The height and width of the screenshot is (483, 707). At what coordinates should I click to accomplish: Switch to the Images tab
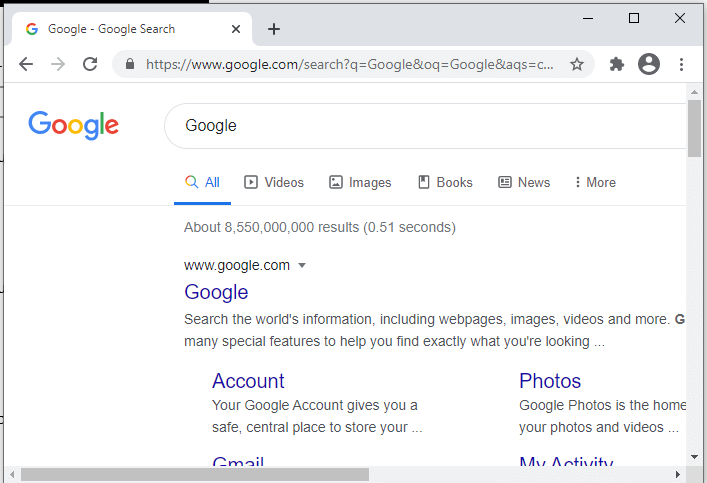pyautogui.click(x=360, y=183)
